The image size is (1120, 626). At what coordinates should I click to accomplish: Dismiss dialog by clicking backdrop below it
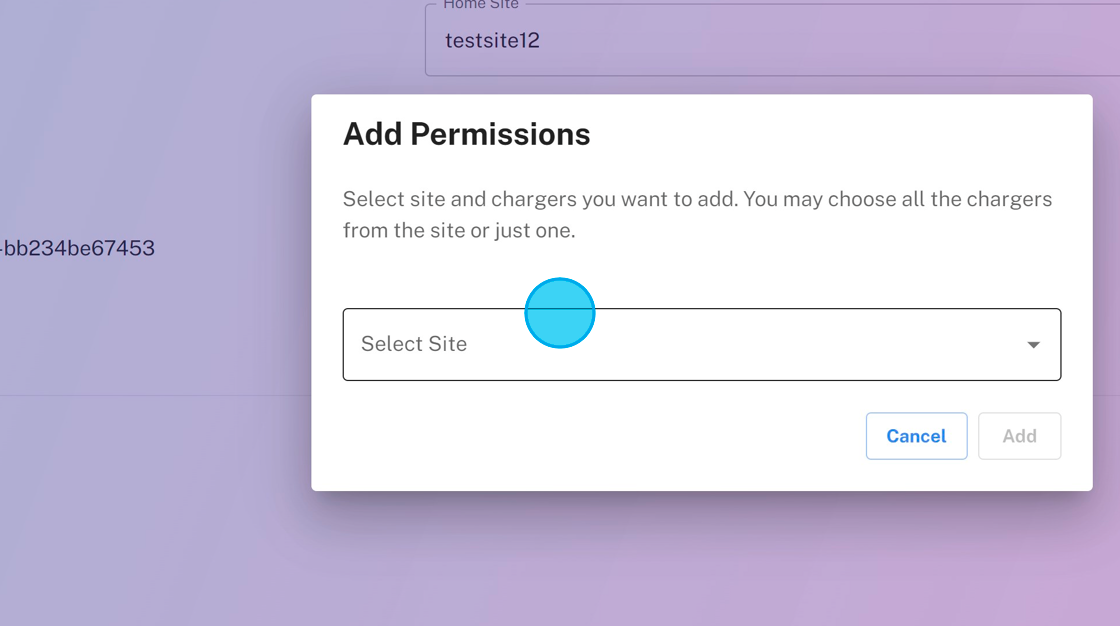coord(700,560)
